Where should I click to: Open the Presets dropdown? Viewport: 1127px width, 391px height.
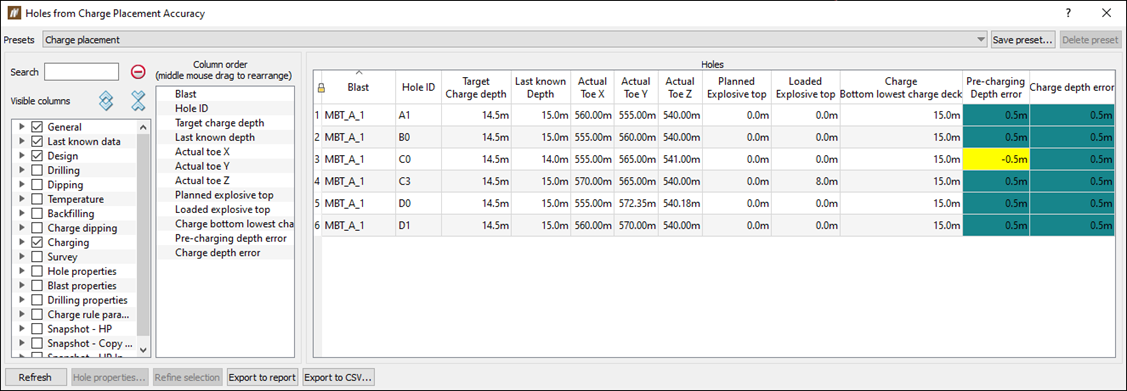click(x=515, y=40)
